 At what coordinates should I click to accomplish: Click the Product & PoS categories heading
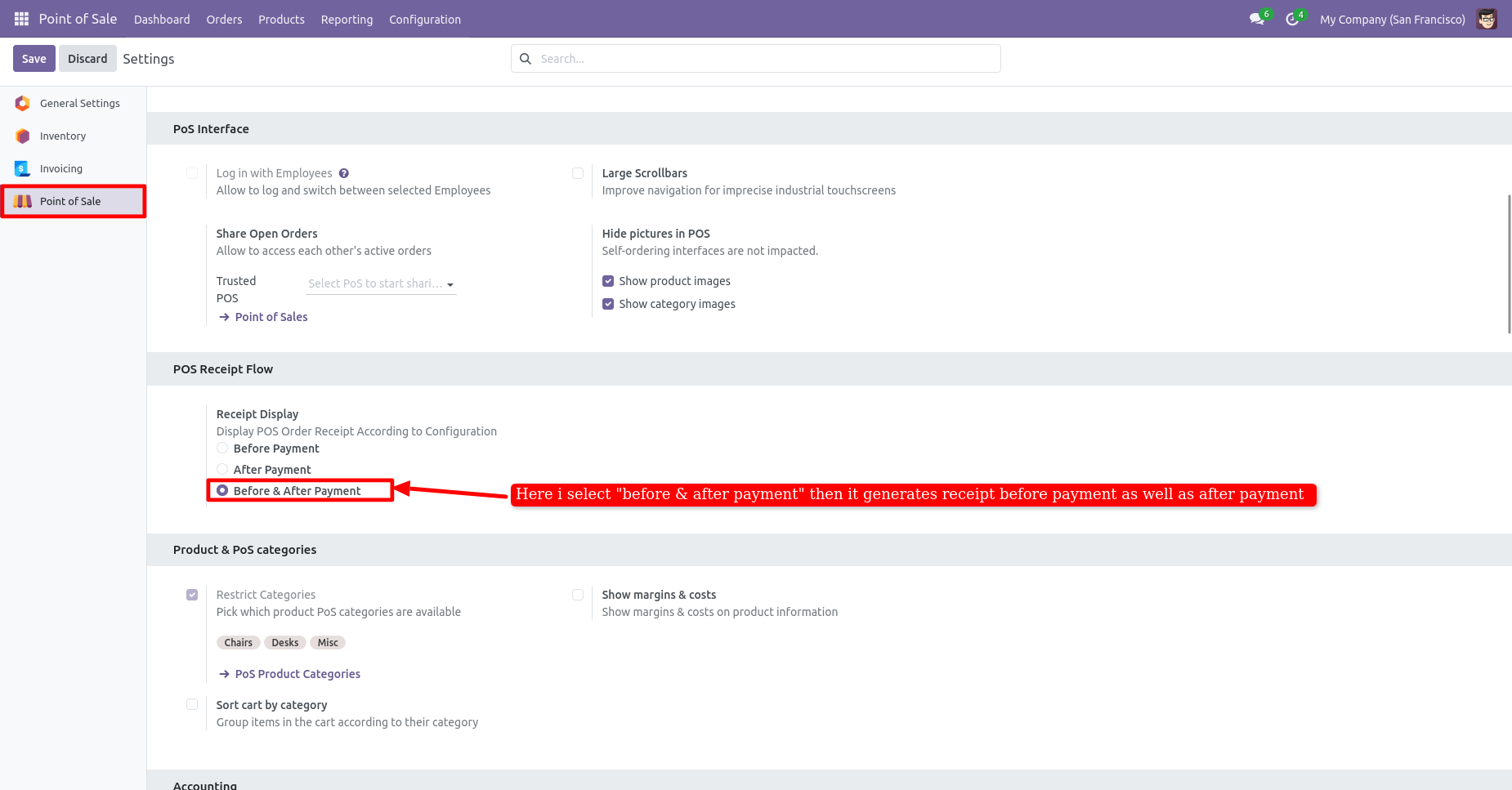click(x=244, y=550)
